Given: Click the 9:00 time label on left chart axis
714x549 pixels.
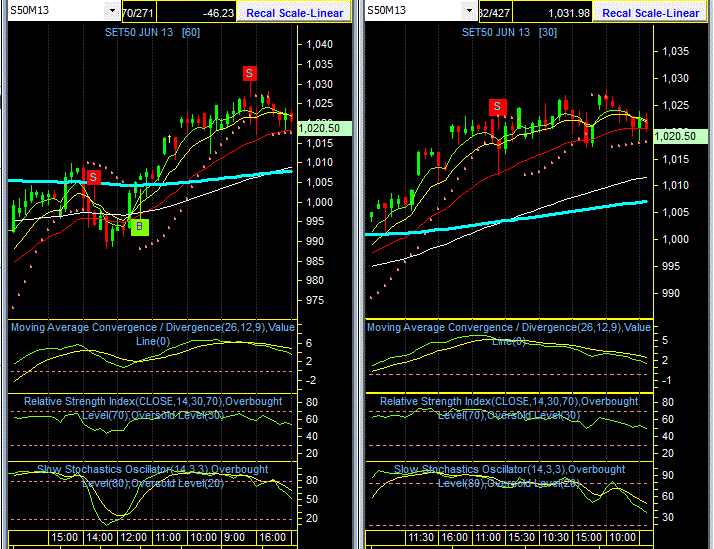Looking at the screenshot, I should coord(235,537).
